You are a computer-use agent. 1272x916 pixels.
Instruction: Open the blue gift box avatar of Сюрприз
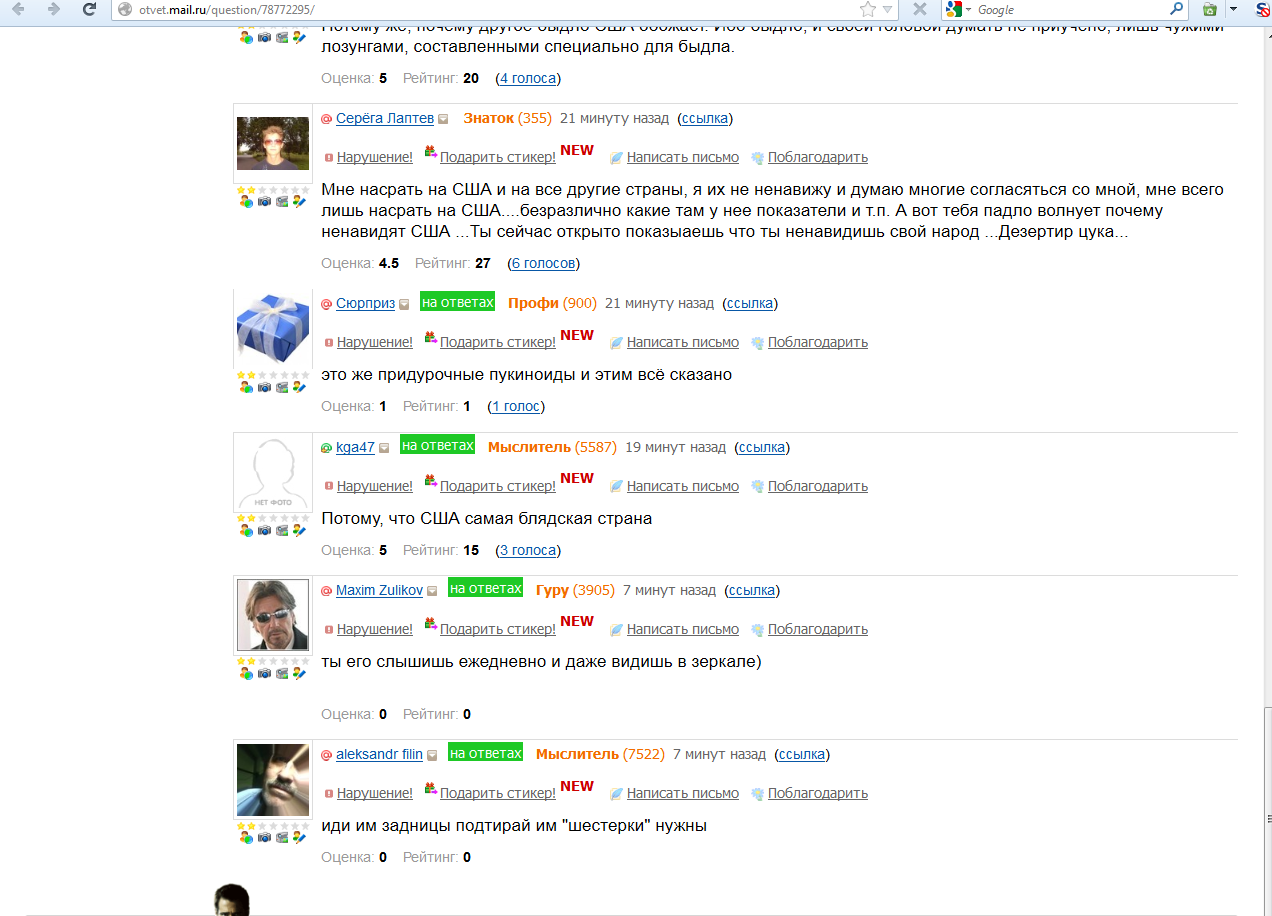pos(273,329)
